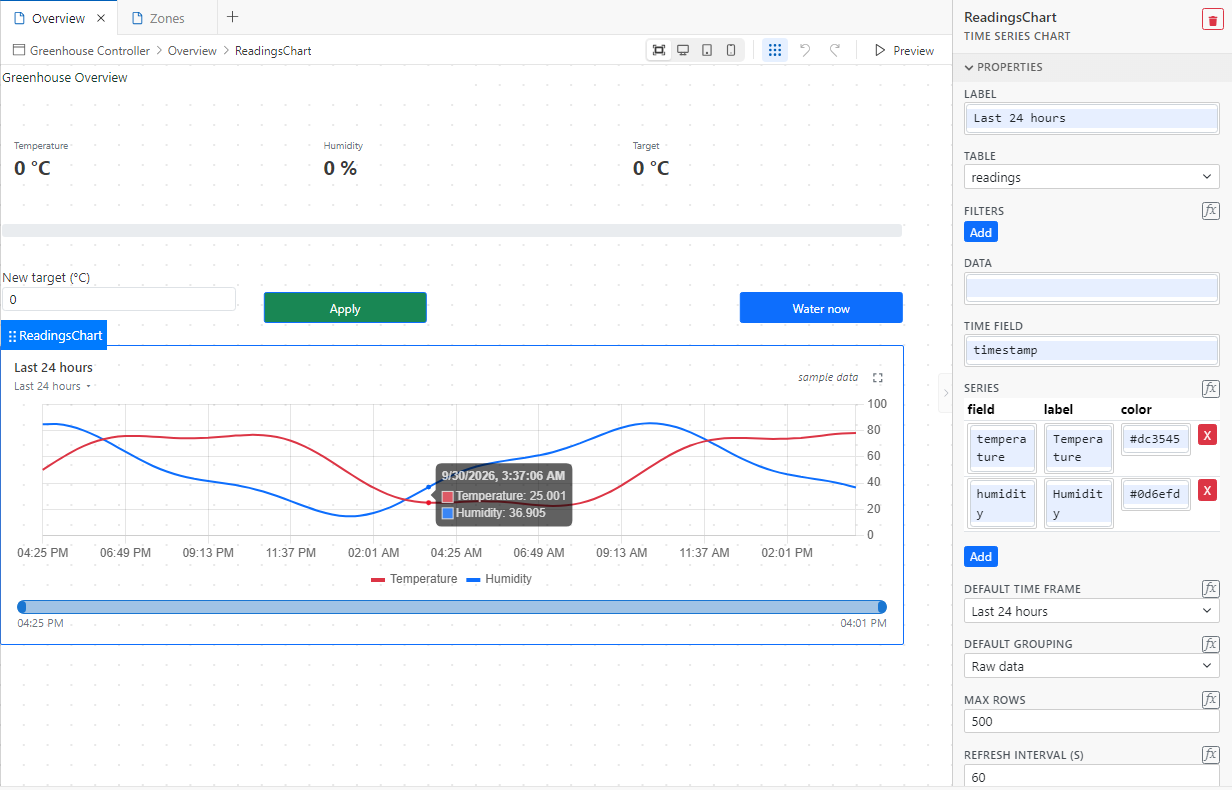Select the mobile phone viewport icon
The width and height of the screenshot is (1232, 790).
coord(731,50)
